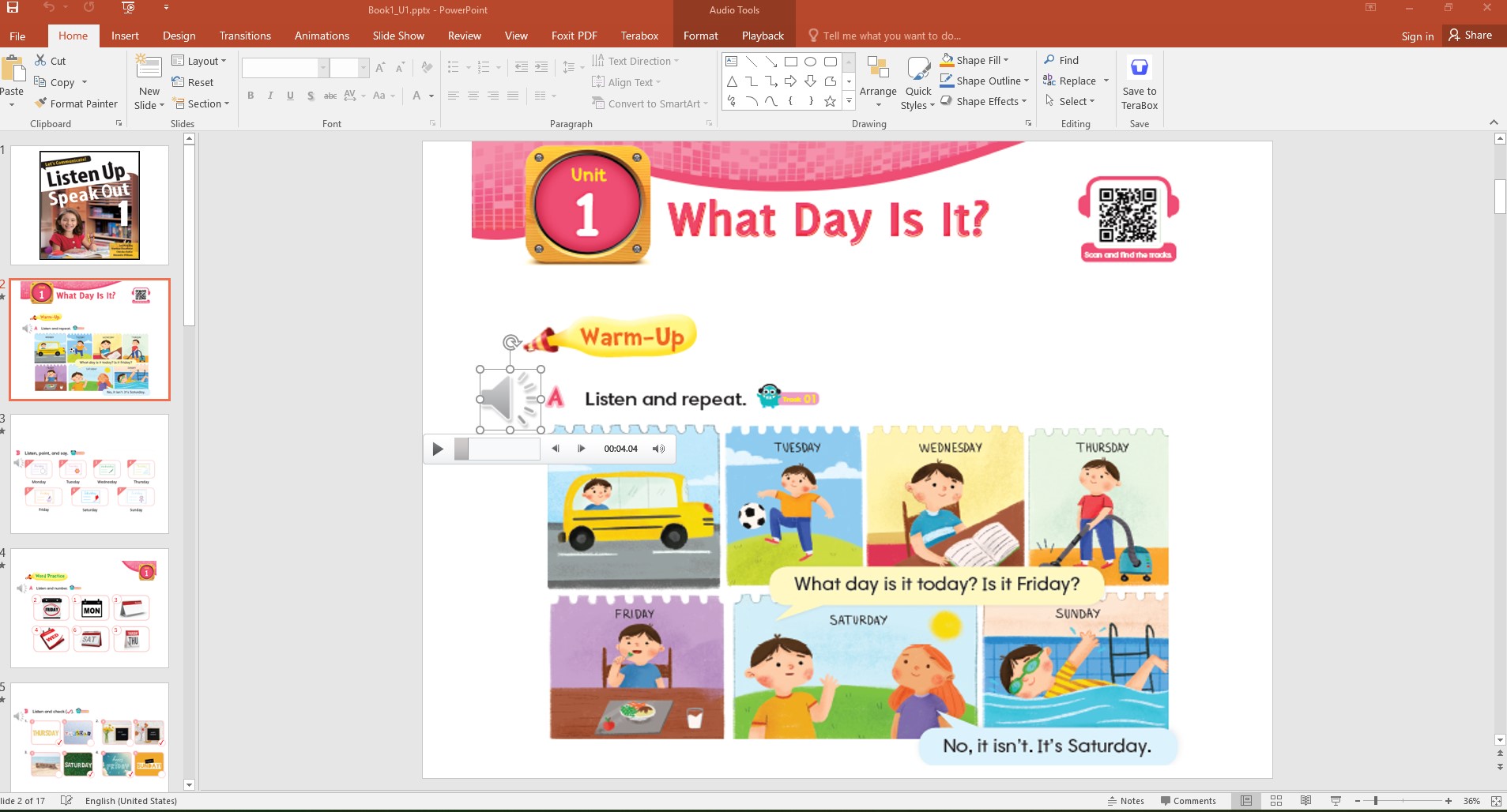Open the font size dropdown
Image resolution: width=1507 pixels, height=812 pixels.
click(362, 68)
